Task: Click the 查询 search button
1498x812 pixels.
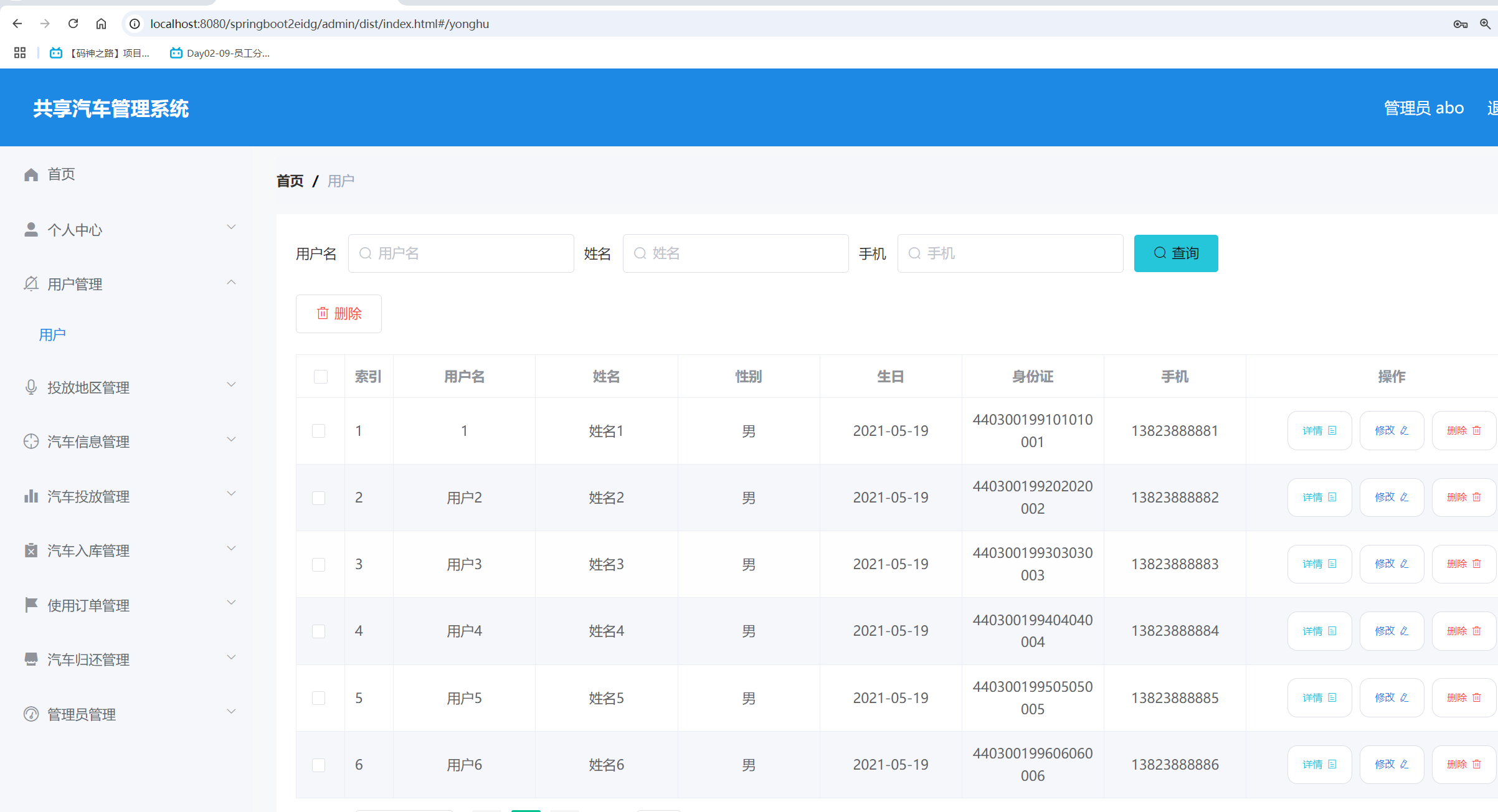Action: click(x=1175, y=253)
